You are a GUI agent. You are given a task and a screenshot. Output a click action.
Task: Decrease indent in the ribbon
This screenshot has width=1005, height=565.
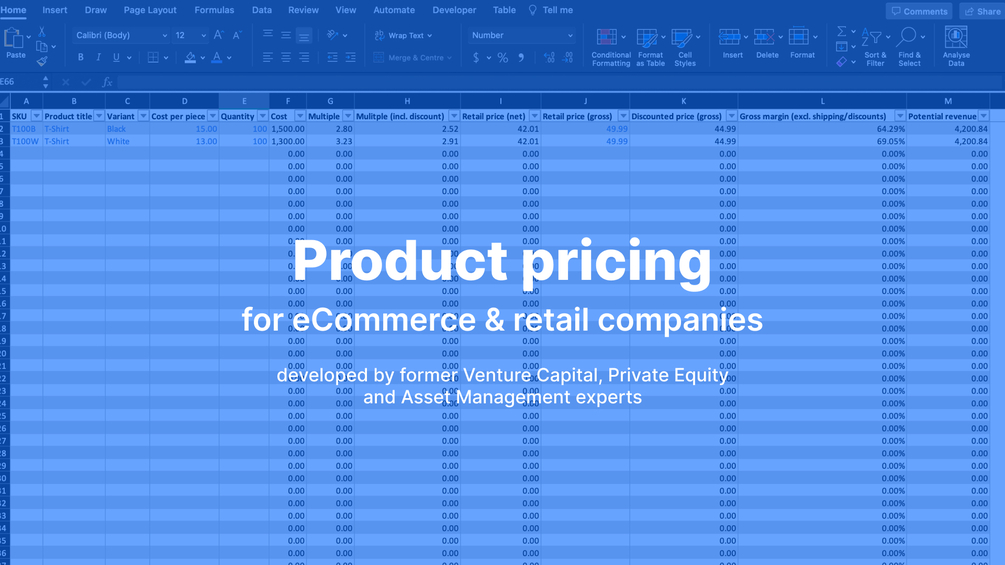[x=332, y=58]
